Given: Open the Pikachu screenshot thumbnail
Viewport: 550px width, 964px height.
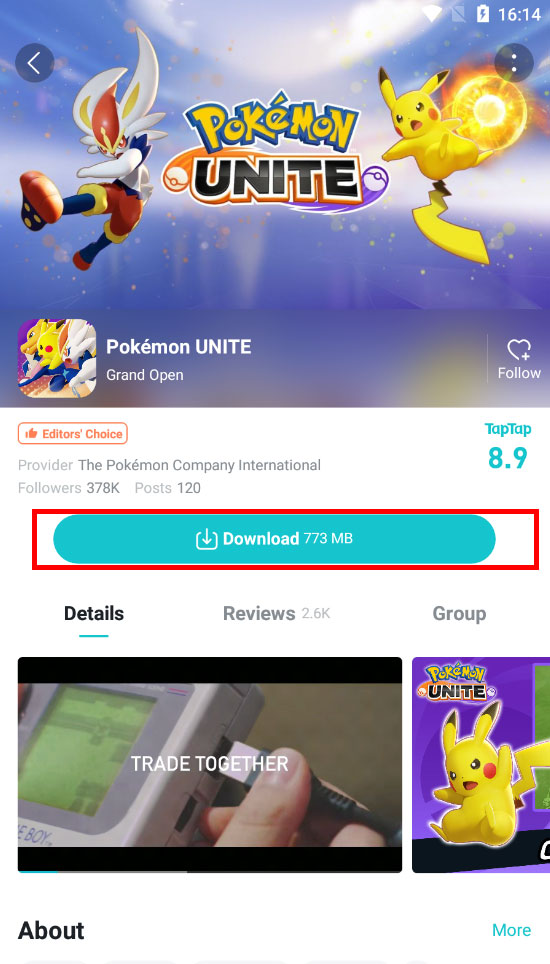Looking at the screenshot, I should pyautogui.click(x=481, y=765).
